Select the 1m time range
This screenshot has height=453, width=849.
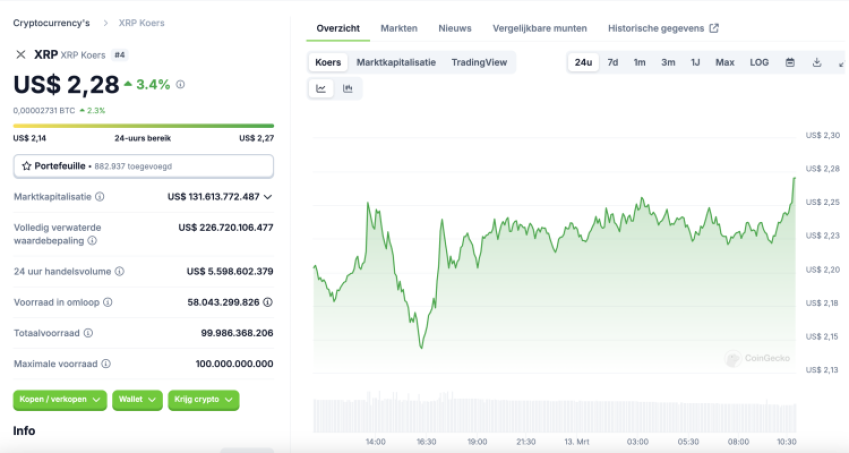(639, 63)
